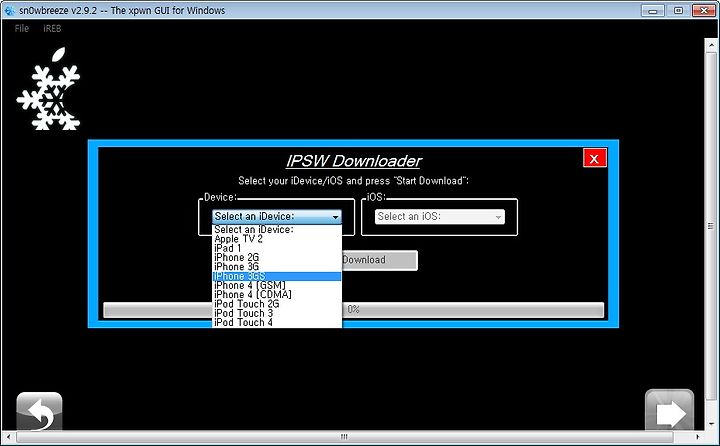Open the Select an iOS dropdown

coord(439,216)
